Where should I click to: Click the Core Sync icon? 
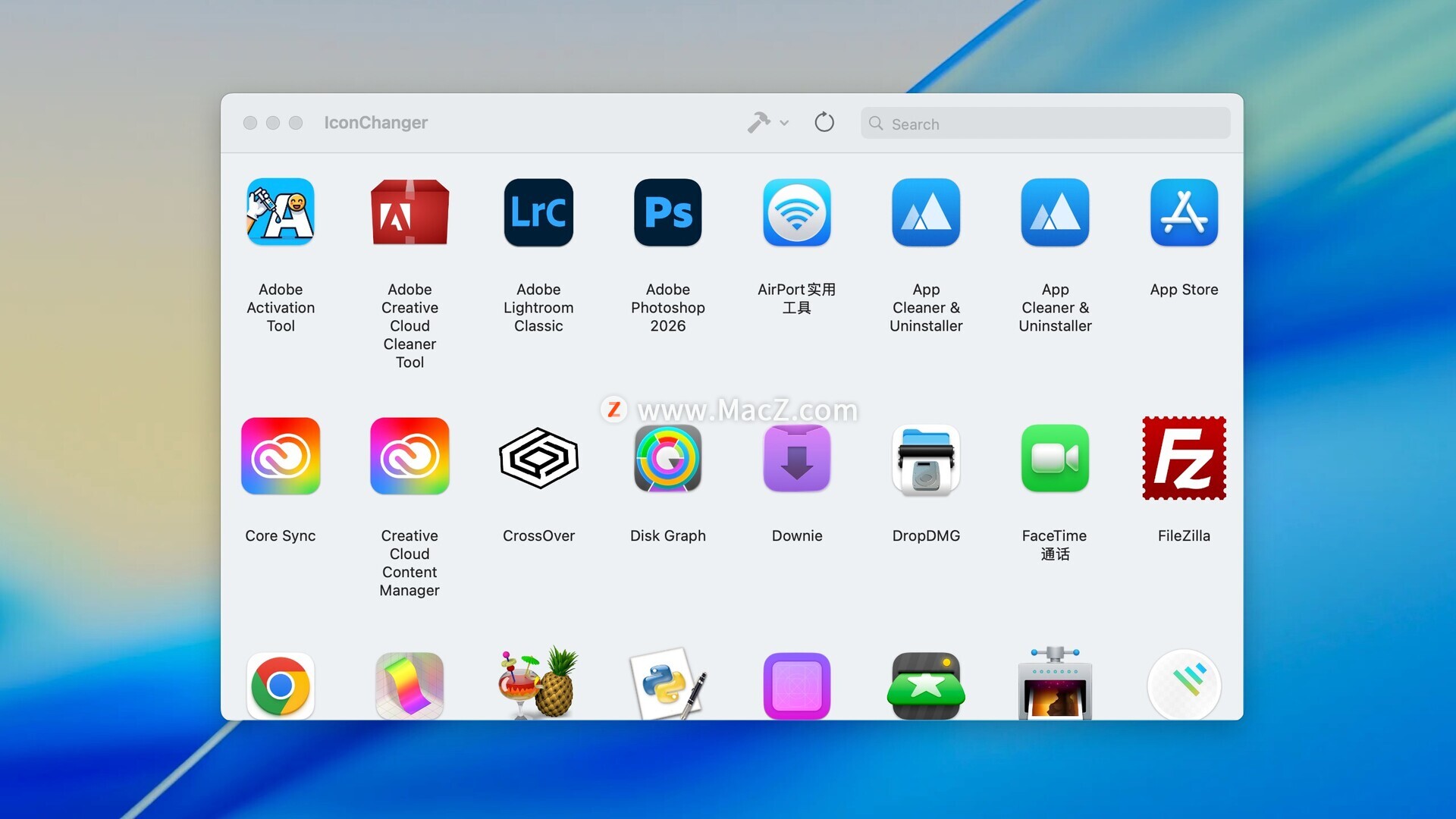tap(281, 457)
